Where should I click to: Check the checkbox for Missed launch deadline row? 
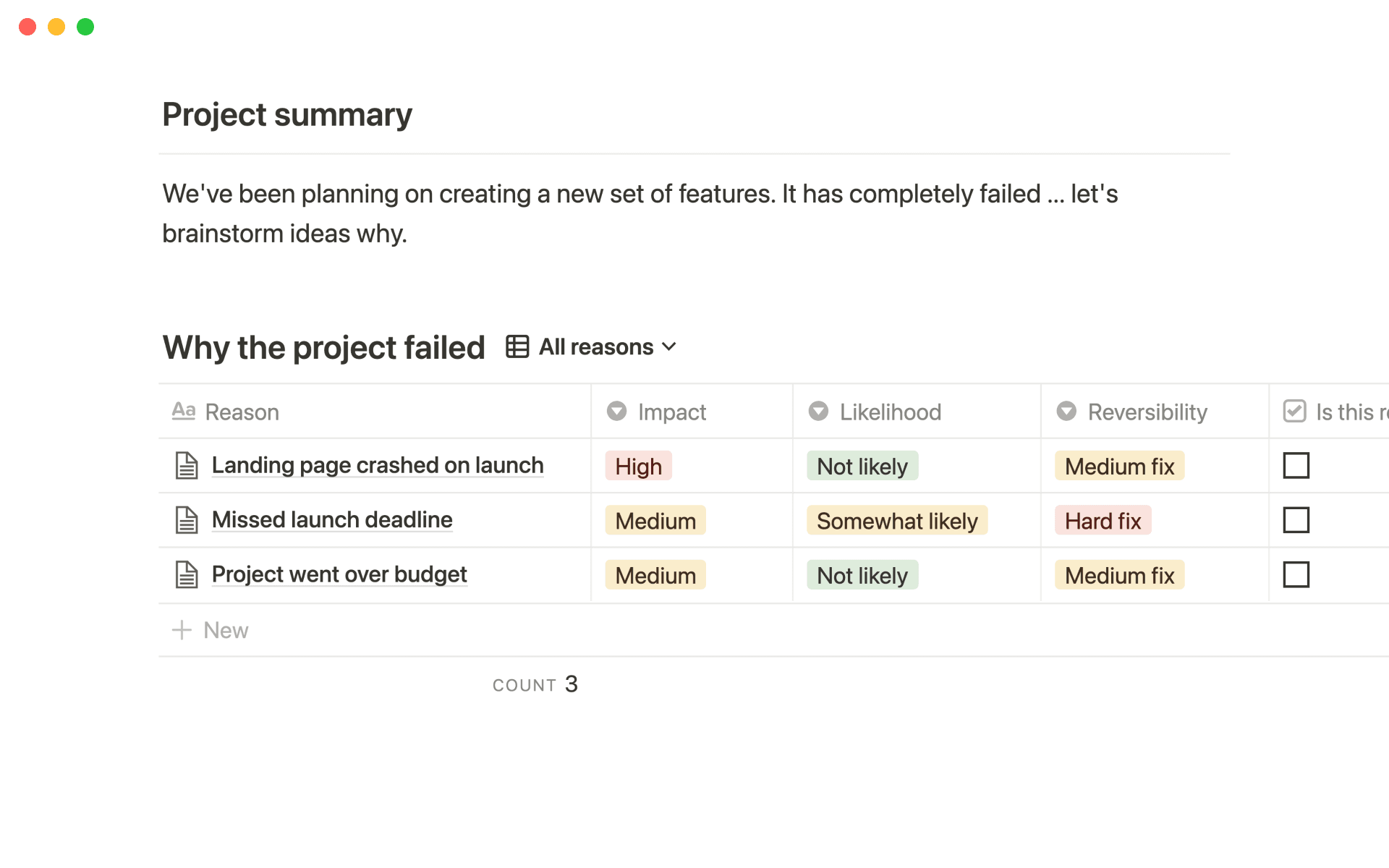point(1296,519)
